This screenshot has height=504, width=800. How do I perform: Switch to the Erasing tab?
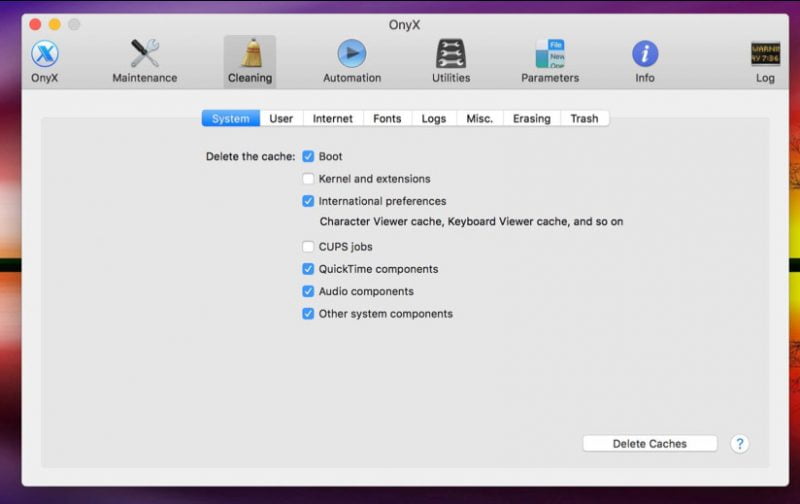(532, 118)
